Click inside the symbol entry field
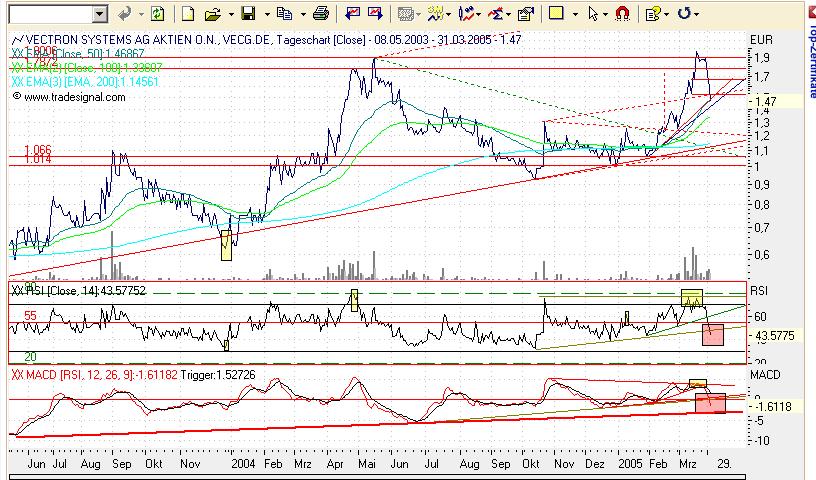The image size is (816, 480). [x=51, y=14]
